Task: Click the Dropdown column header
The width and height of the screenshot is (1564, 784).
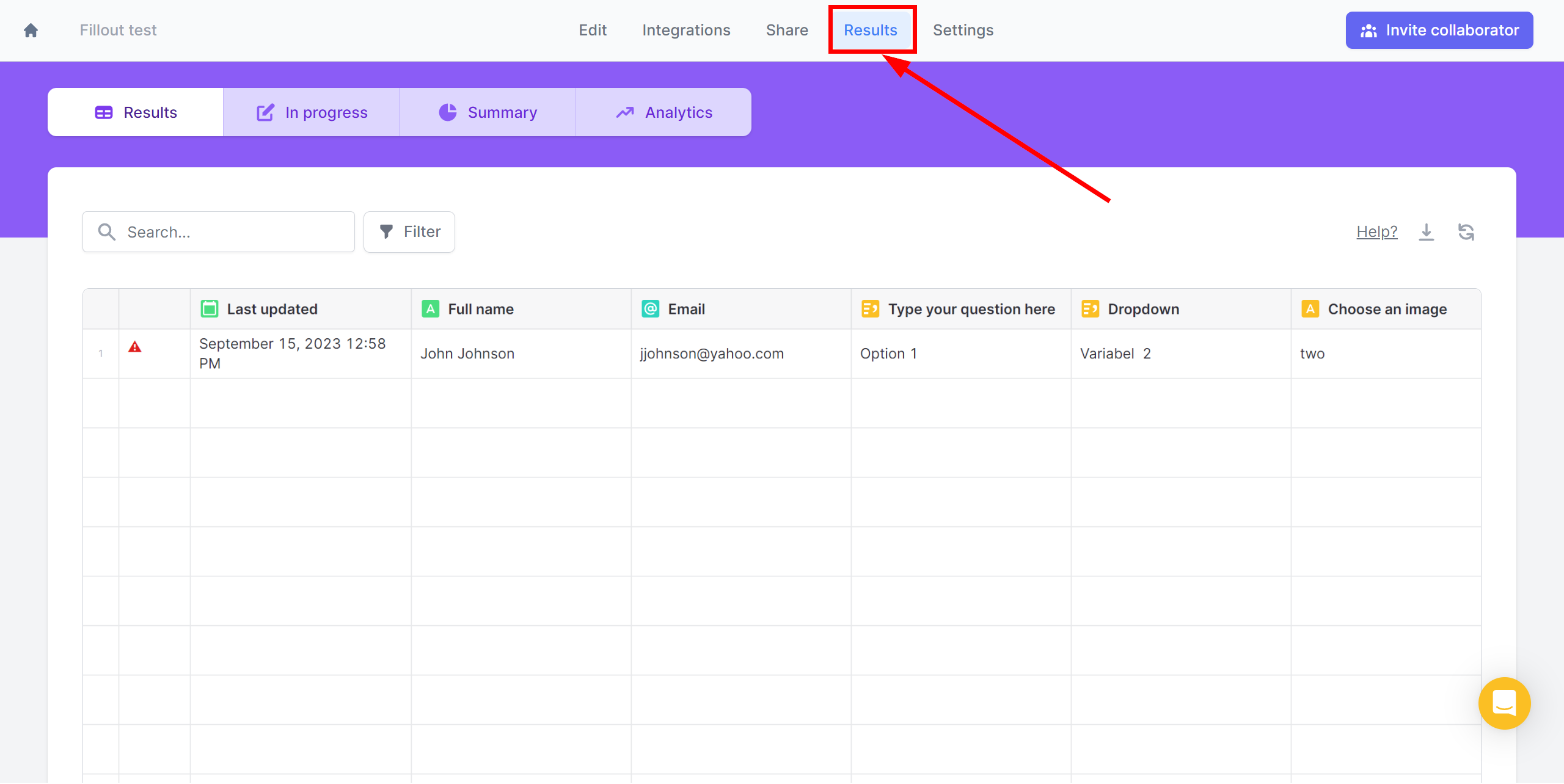Action: tap(1181, 309)
